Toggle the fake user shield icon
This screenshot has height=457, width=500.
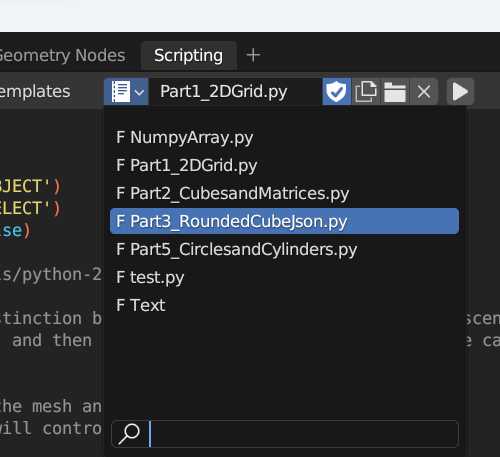(x=336, y=92)
